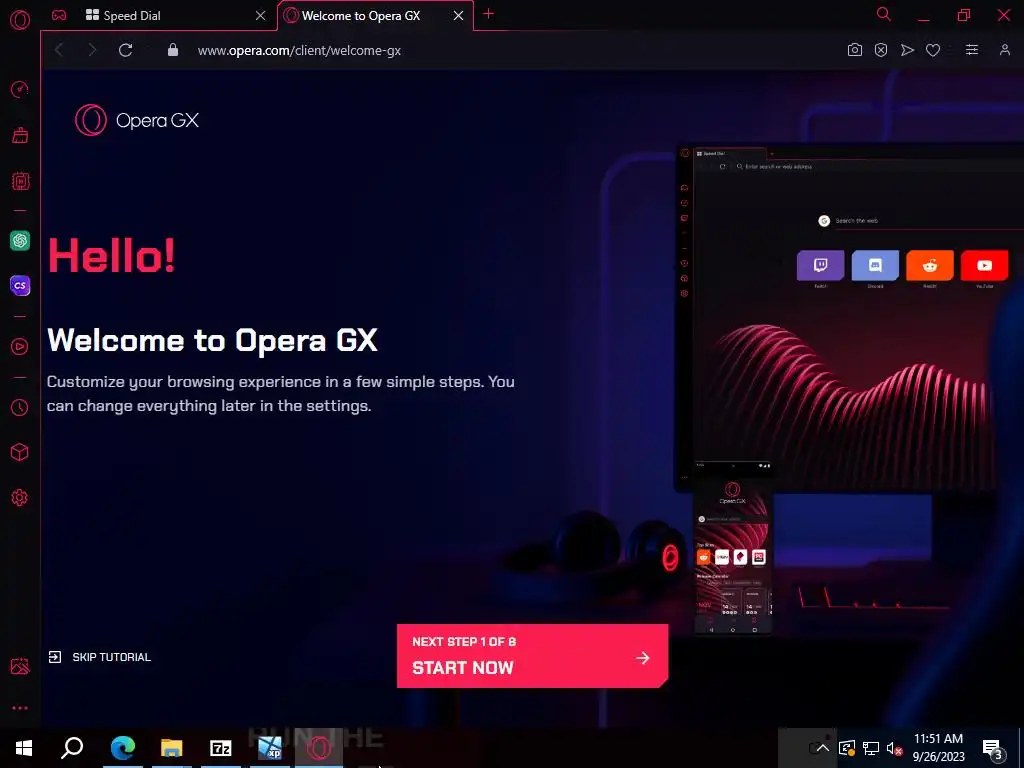Image resolution: width=1024 pixels, height=768 pixels.
Task: Open sidebar three-dots more options
Action: pos(20,708)
